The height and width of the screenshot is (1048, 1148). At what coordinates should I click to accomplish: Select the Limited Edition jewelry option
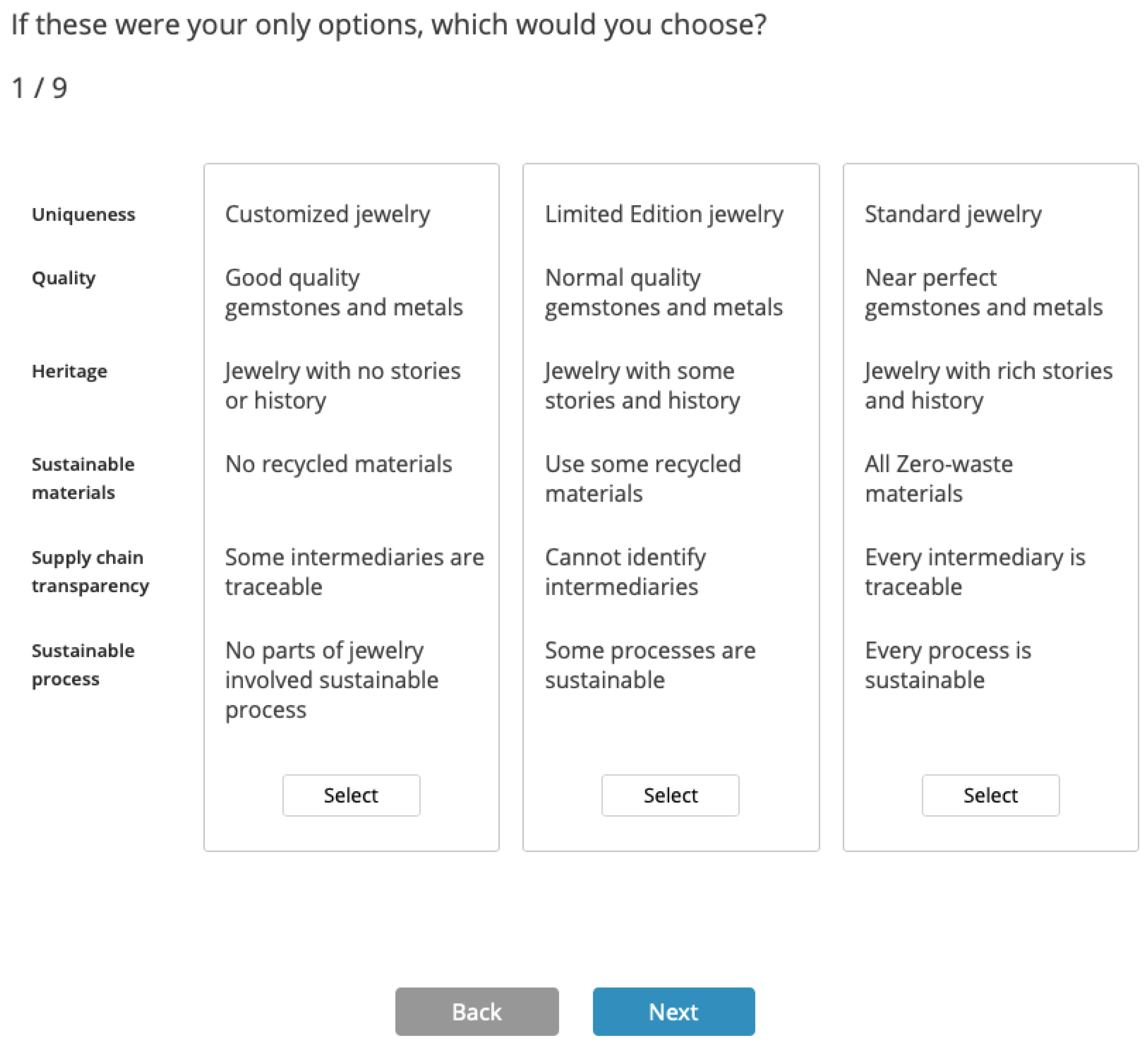(x=670, y=795)
